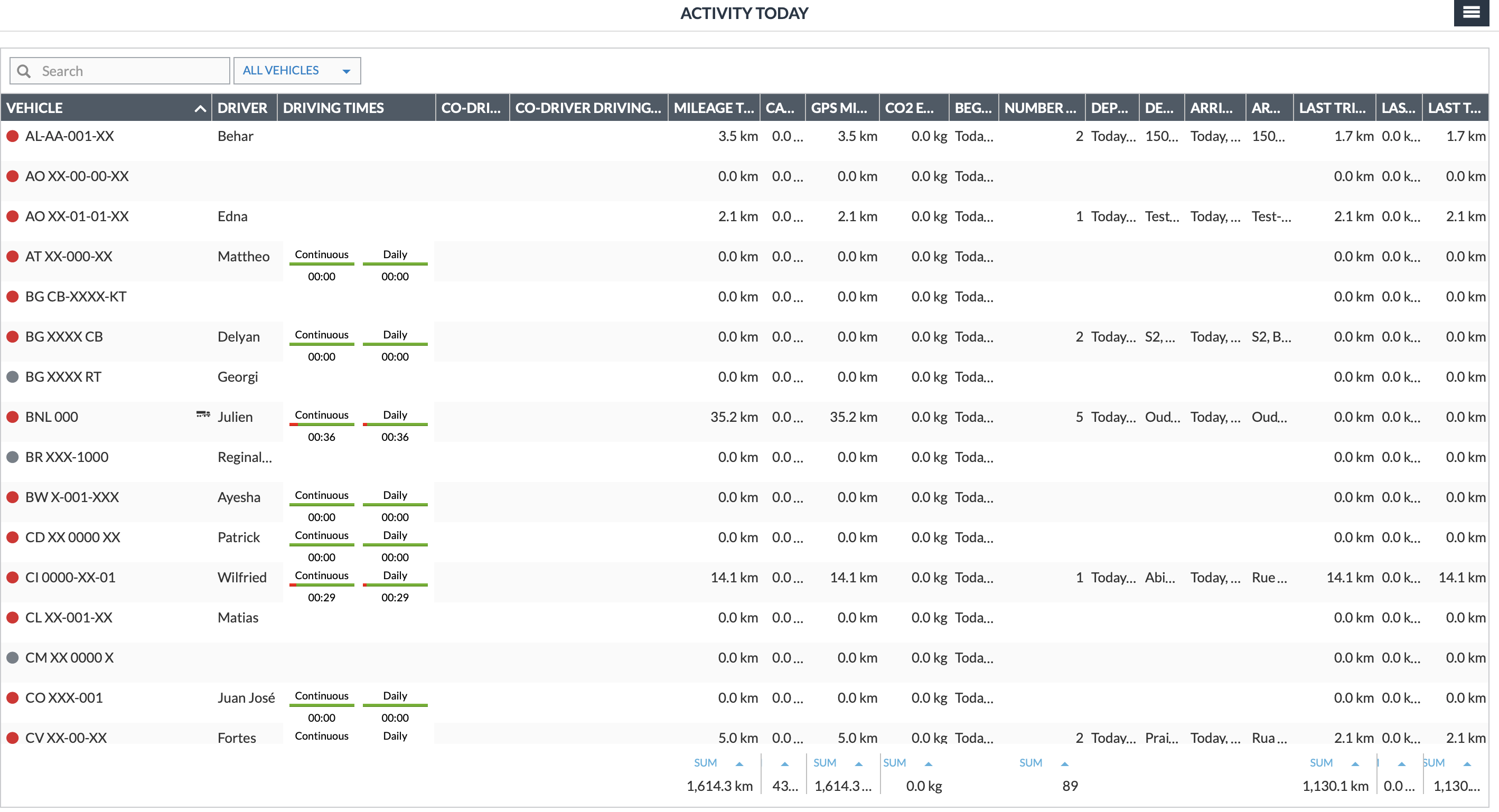This screenshot has width=1499, height=812.
Task: Expand SUM aggregate under Mileage Today
Action: (739, 764)
